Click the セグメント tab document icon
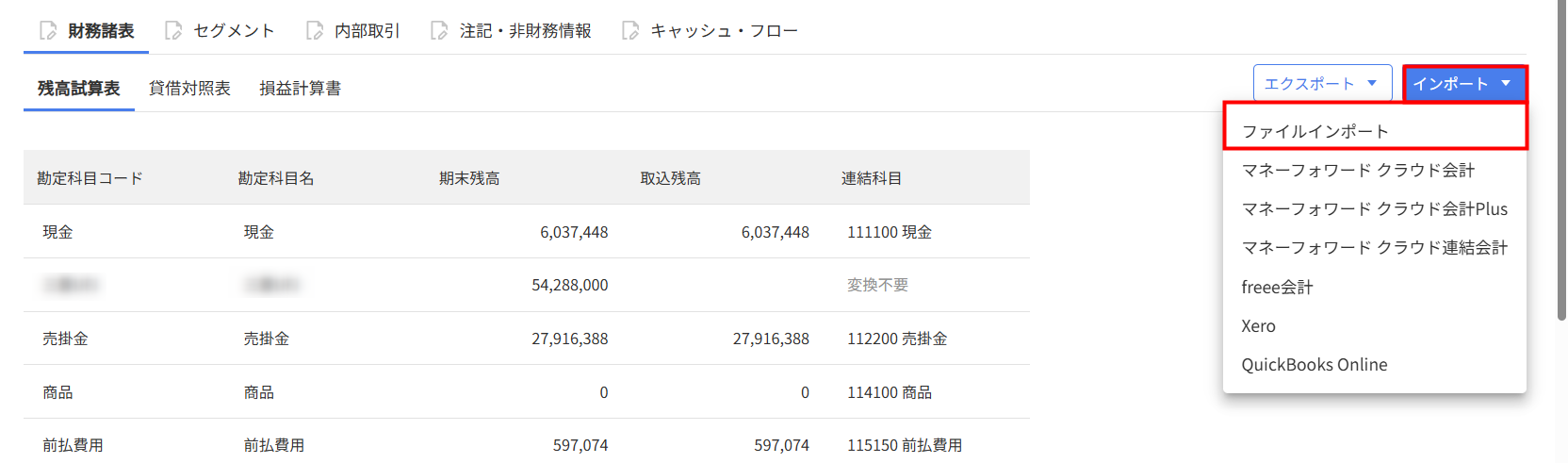 (173, 31)
